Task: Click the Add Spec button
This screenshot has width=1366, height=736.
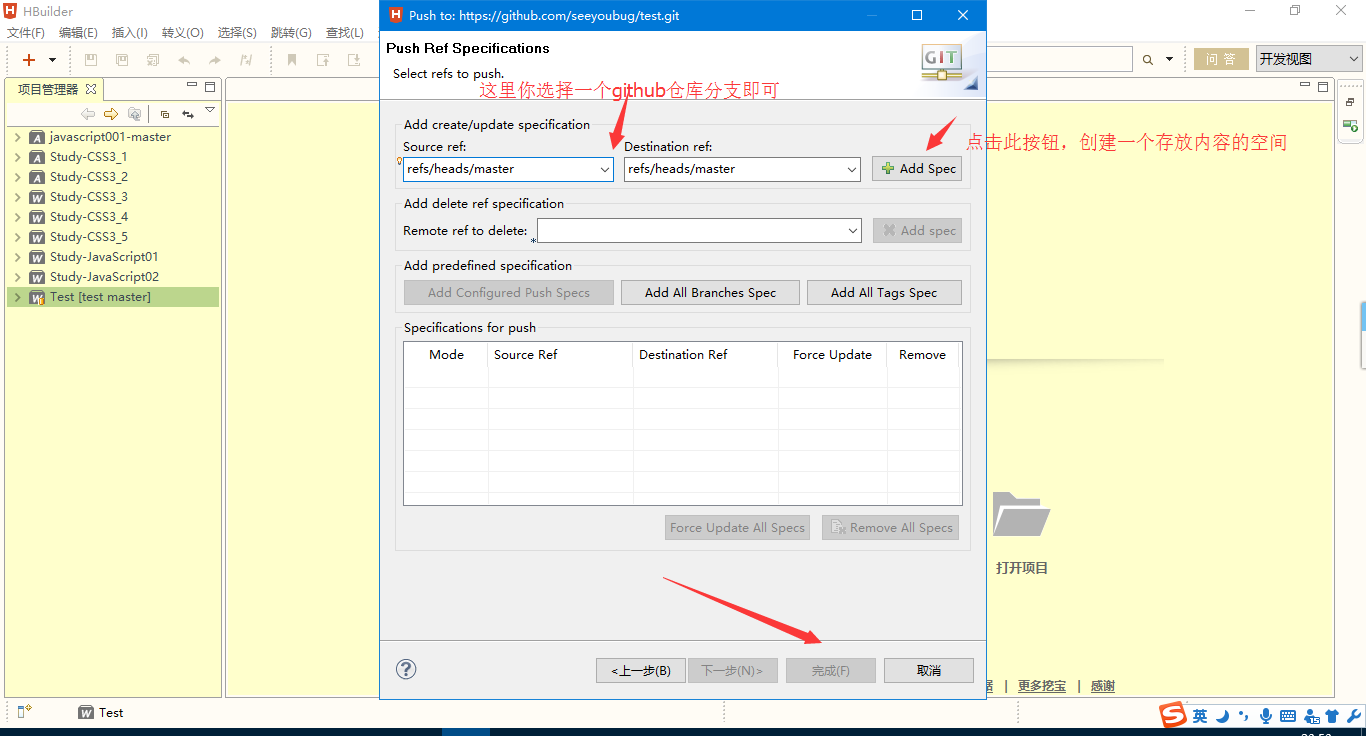Action: click(917, 169)
